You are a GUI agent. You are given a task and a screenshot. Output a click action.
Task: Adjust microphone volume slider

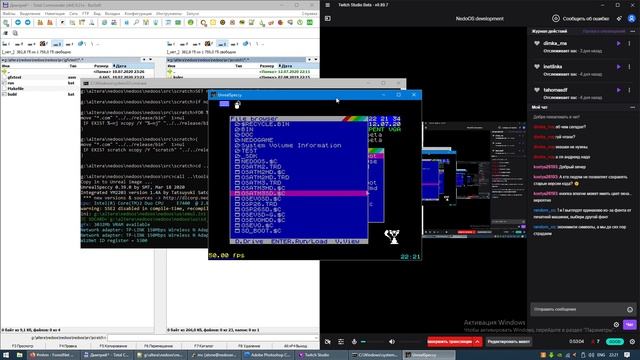tap(373, 342)
